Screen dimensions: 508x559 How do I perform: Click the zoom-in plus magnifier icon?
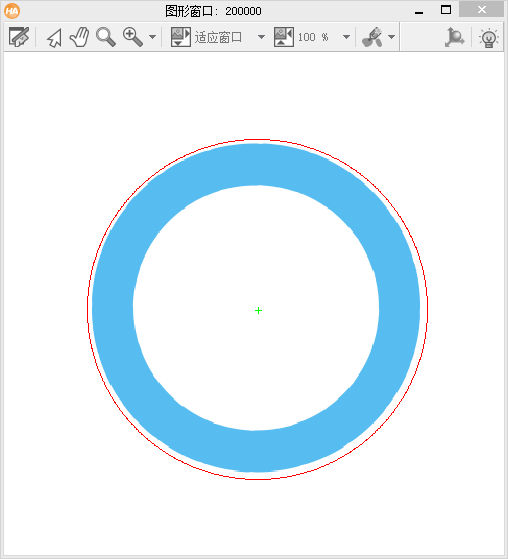click(x=133, y=37)
